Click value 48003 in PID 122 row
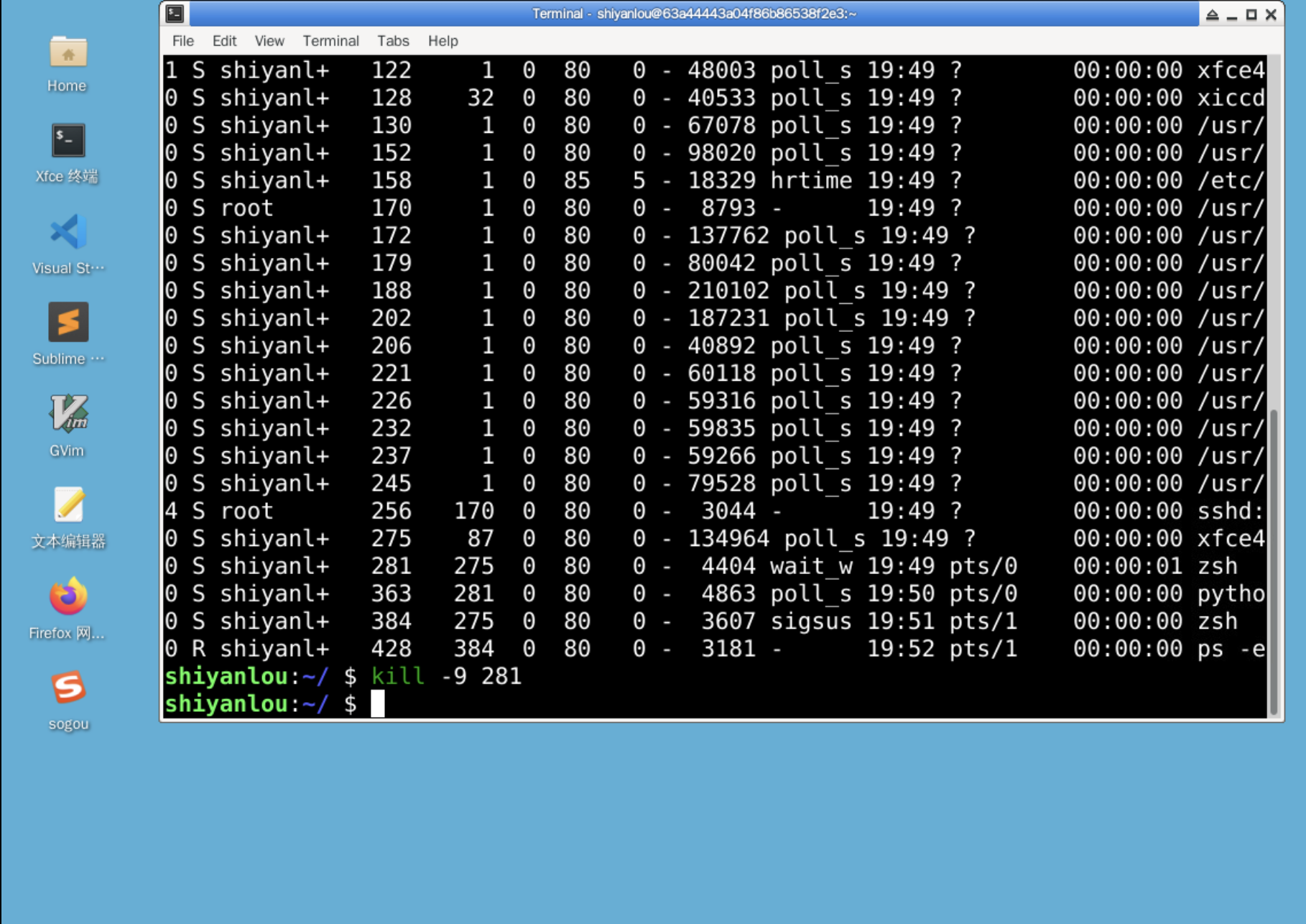 click(x=722, y=70)
